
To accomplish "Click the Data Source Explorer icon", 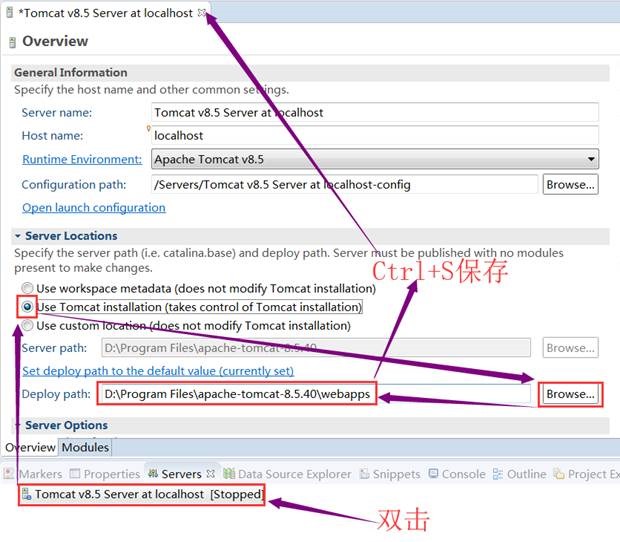I will [229, 473].
